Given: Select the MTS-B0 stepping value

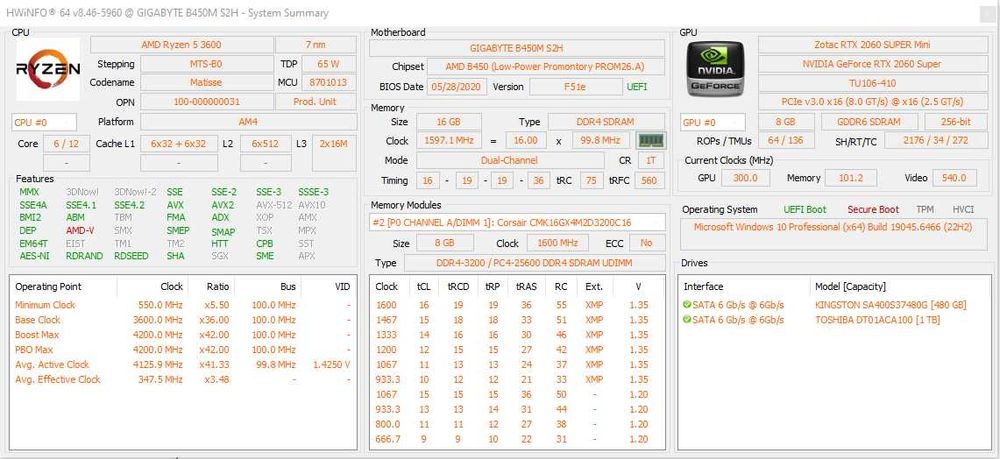Looking at the screenshot, I should coord(206,64).
